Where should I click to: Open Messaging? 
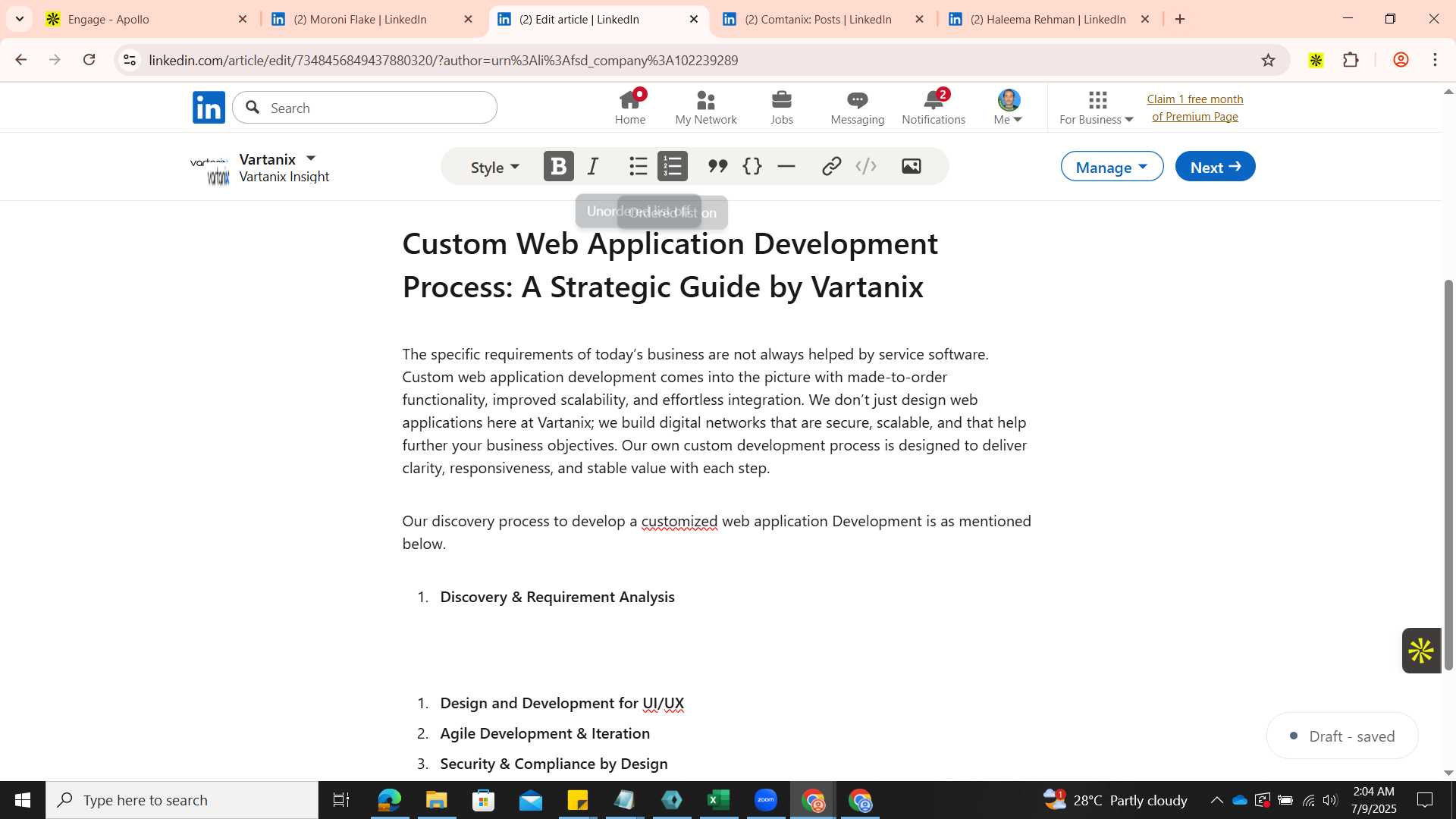pyautogui.click(x=858, y=107)
